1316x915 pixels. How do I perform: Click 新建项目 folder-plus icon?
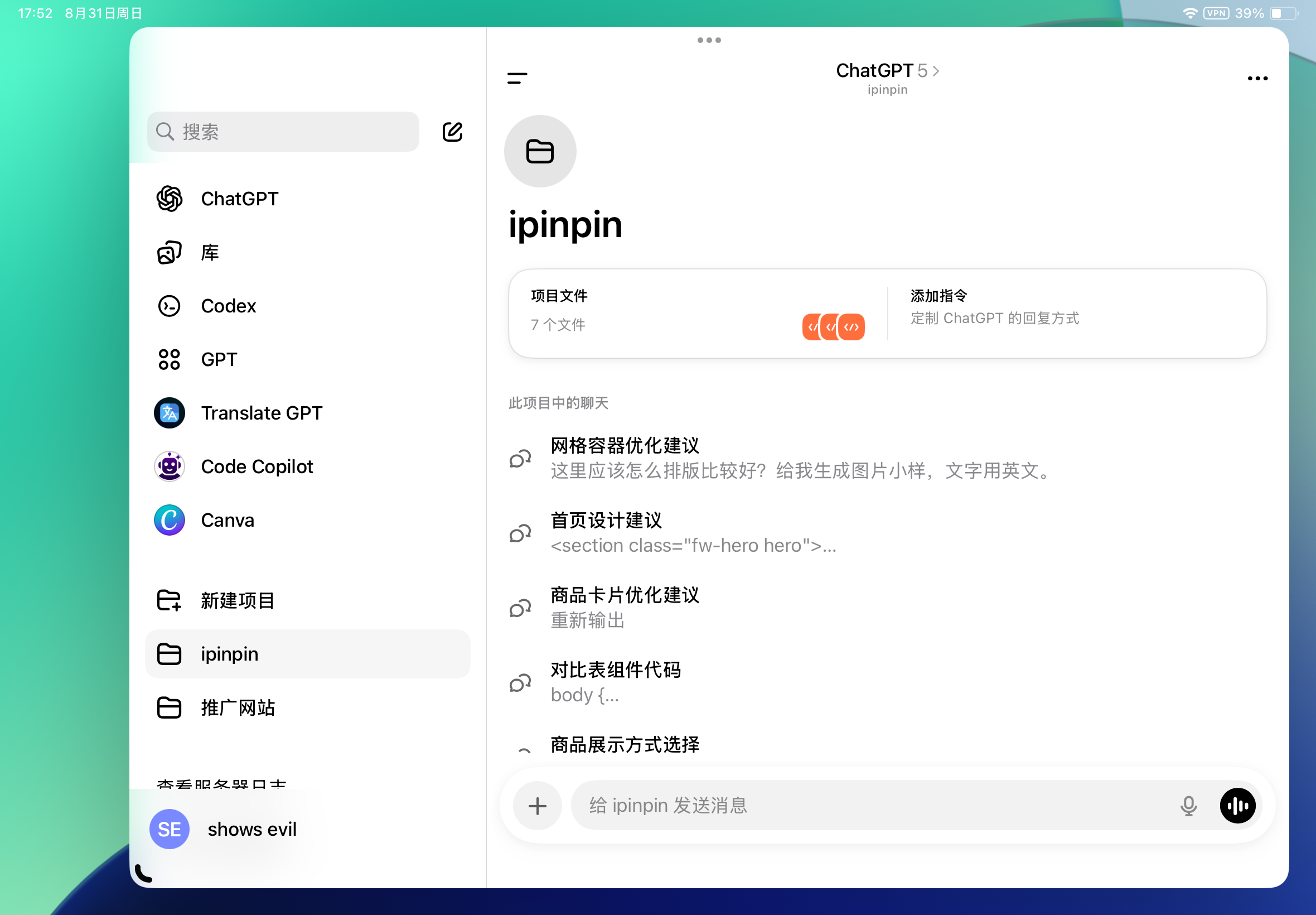[170, 601]
